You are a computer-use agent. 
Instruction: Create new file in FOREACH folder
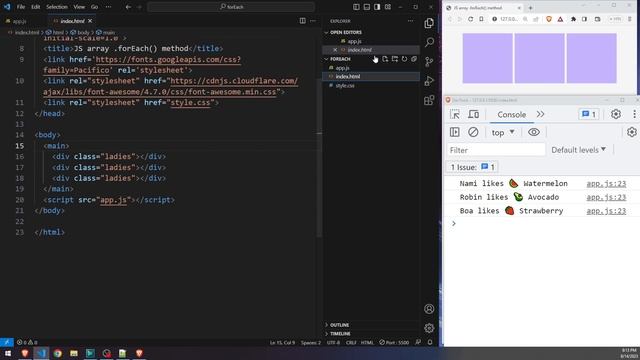[x=385, y=59]
